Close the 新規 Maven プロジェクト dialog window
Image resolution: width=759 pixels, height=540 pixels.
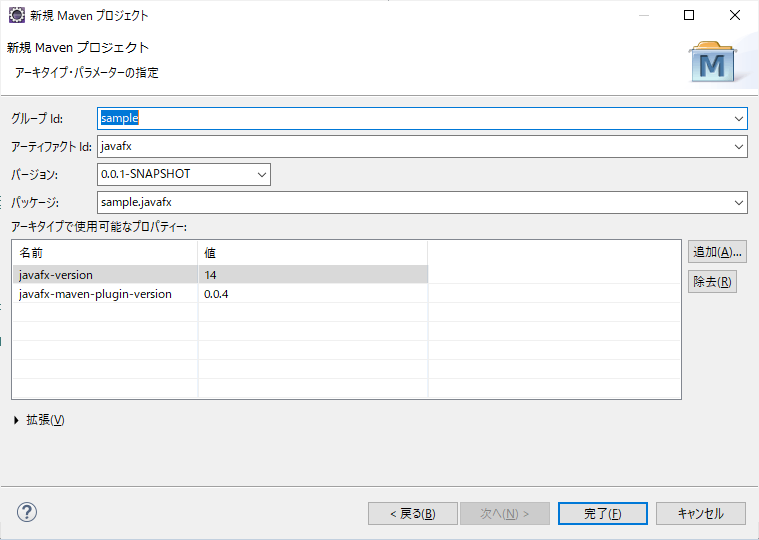pos(735,15)
